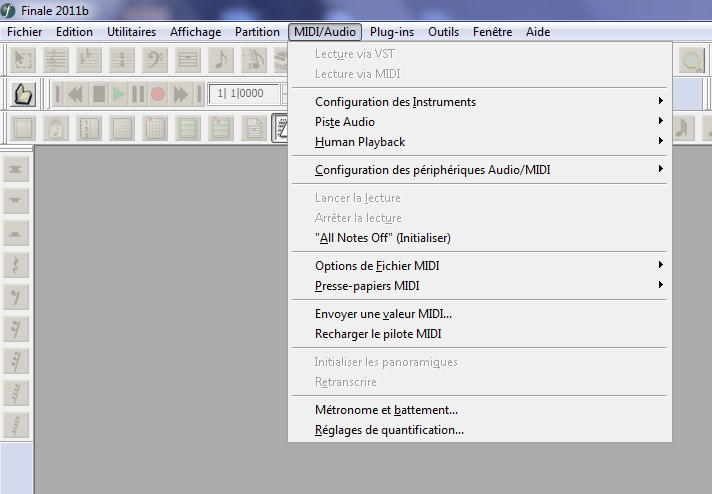
Task: Expand Configuration des Instruments submenu
Action: [480, 101]
